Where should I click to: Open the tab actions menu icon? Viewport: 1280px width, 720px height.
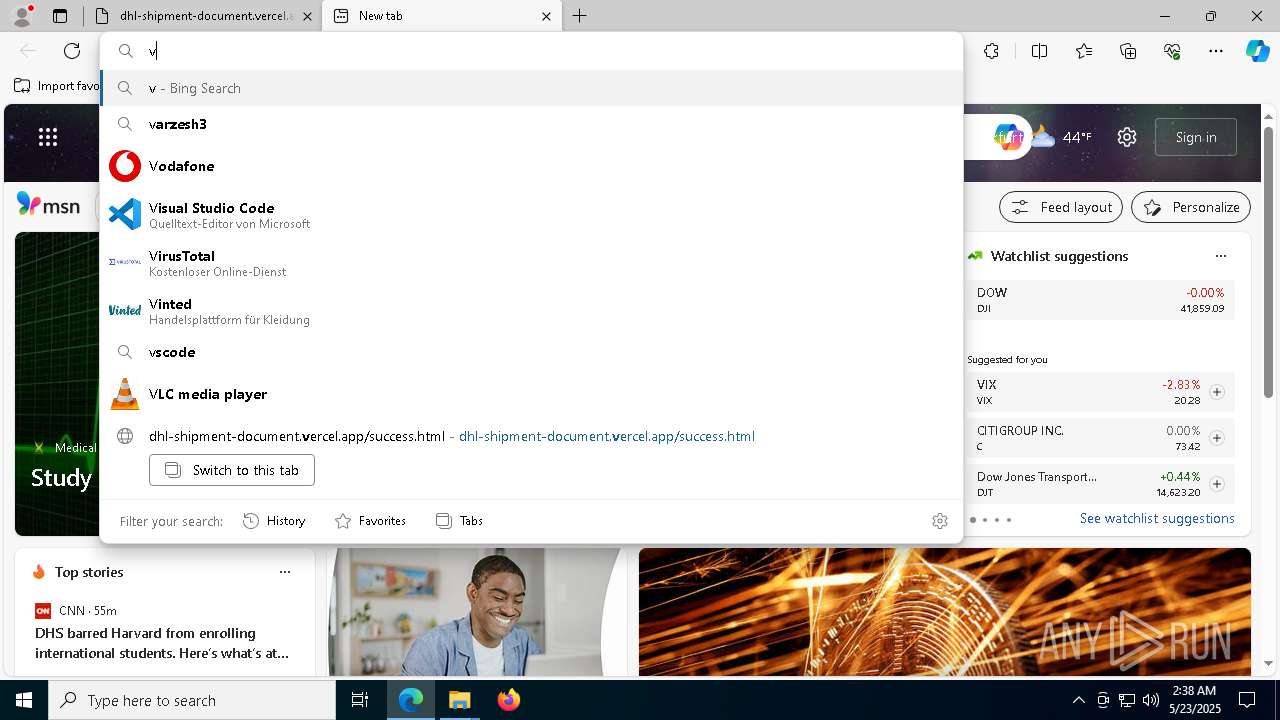coord(60,16)
